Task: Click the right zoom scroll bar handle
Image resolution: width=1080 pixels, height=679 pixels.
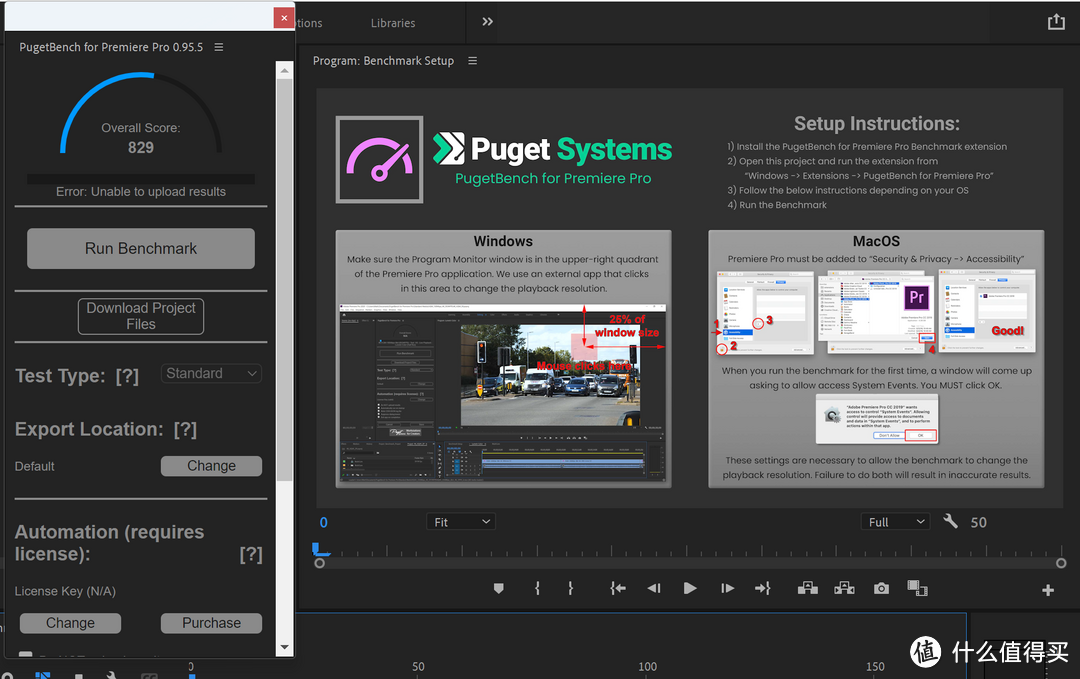Action: point(1061,563)
